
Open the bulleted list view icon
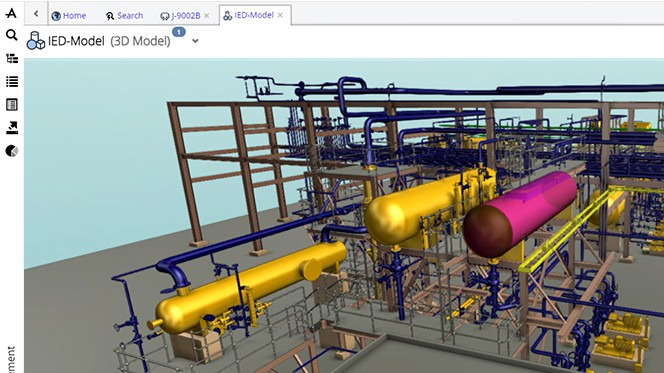pos(12,81)
